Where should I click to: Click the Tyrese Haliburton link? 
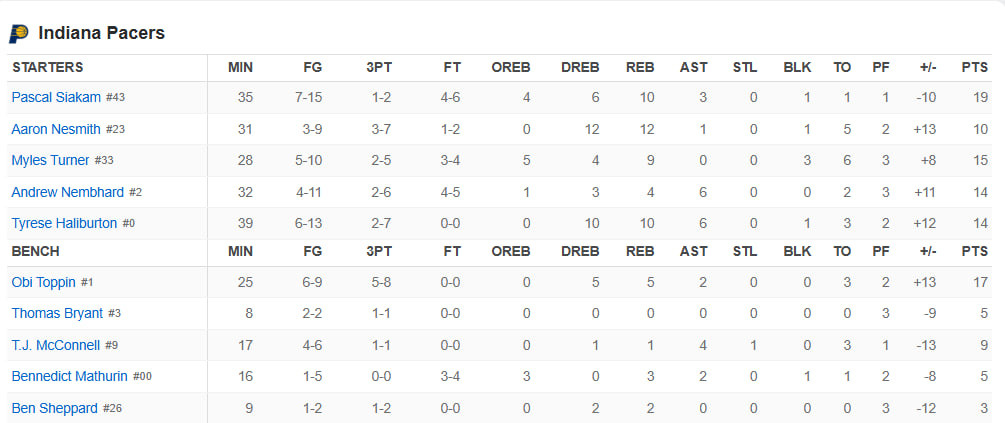coord(64,223)
